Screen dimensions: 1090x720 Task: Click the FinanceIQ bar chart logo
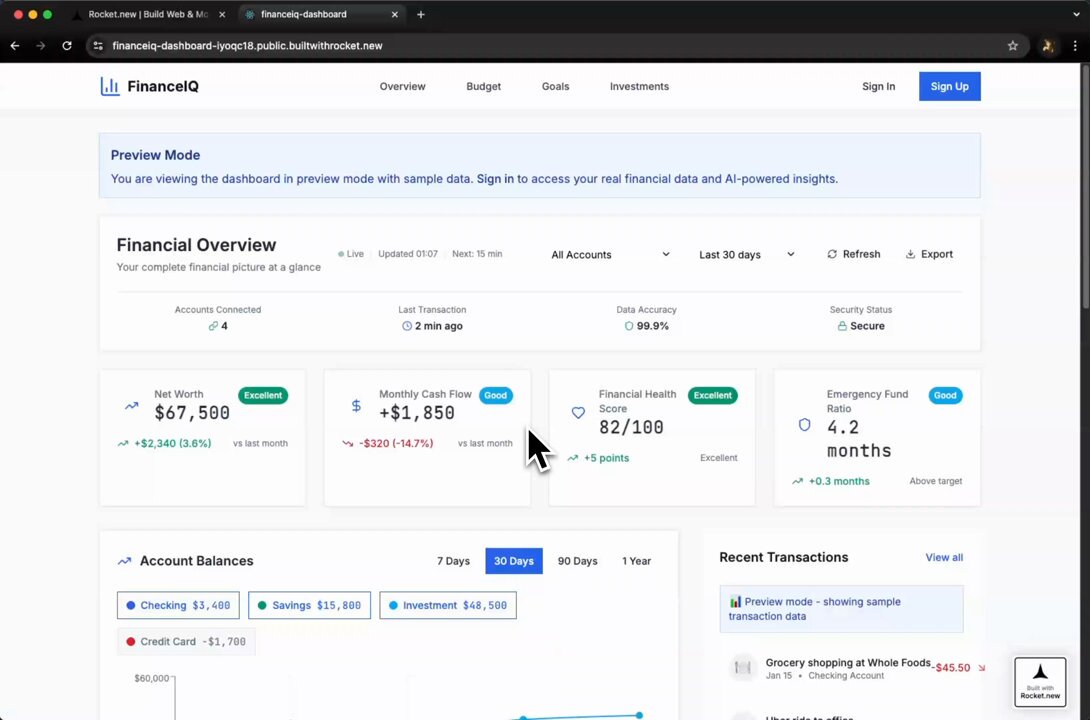pyautogui.click(x=110, y=86)
